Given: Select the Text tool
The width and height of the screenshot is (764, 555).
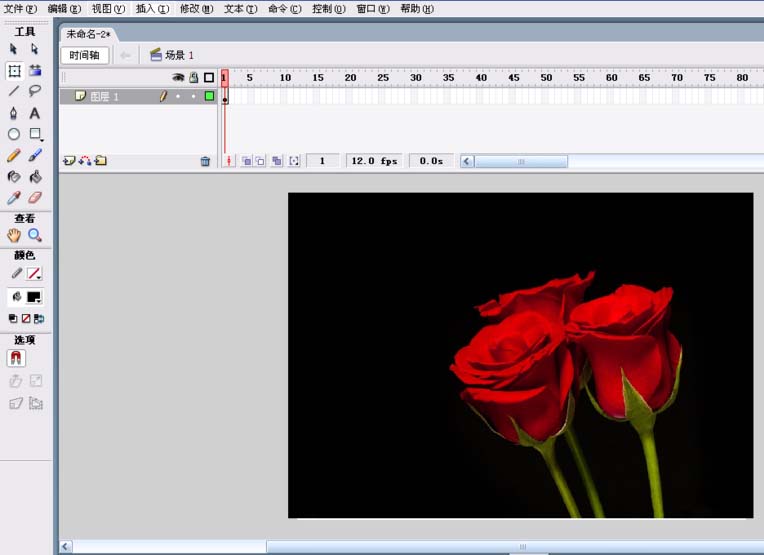Looking at the screenshot, I should coord(35,113).
